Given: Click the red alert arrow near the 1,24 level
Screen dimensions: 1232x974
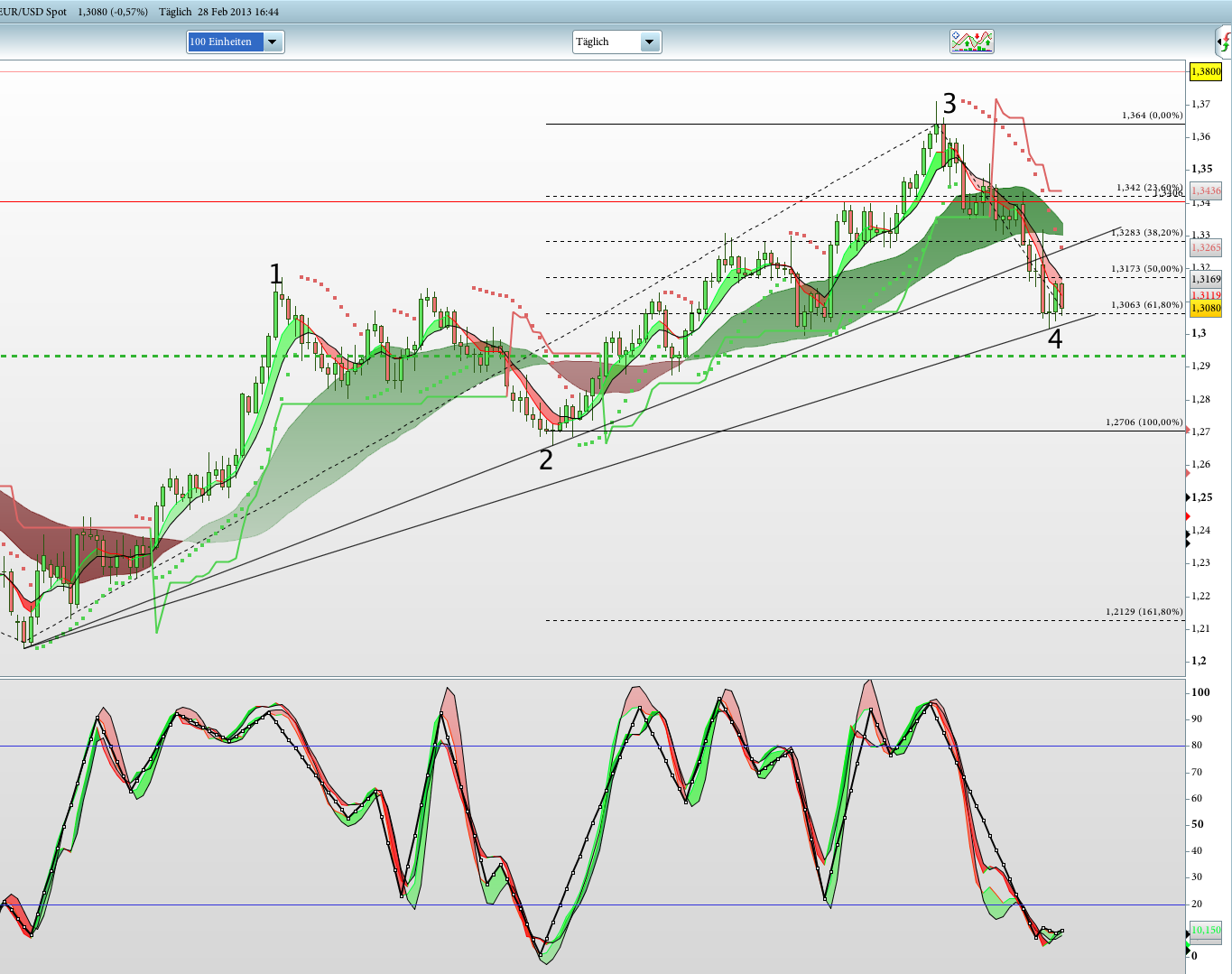Looking at the screenshot, I should point(1188,516).
